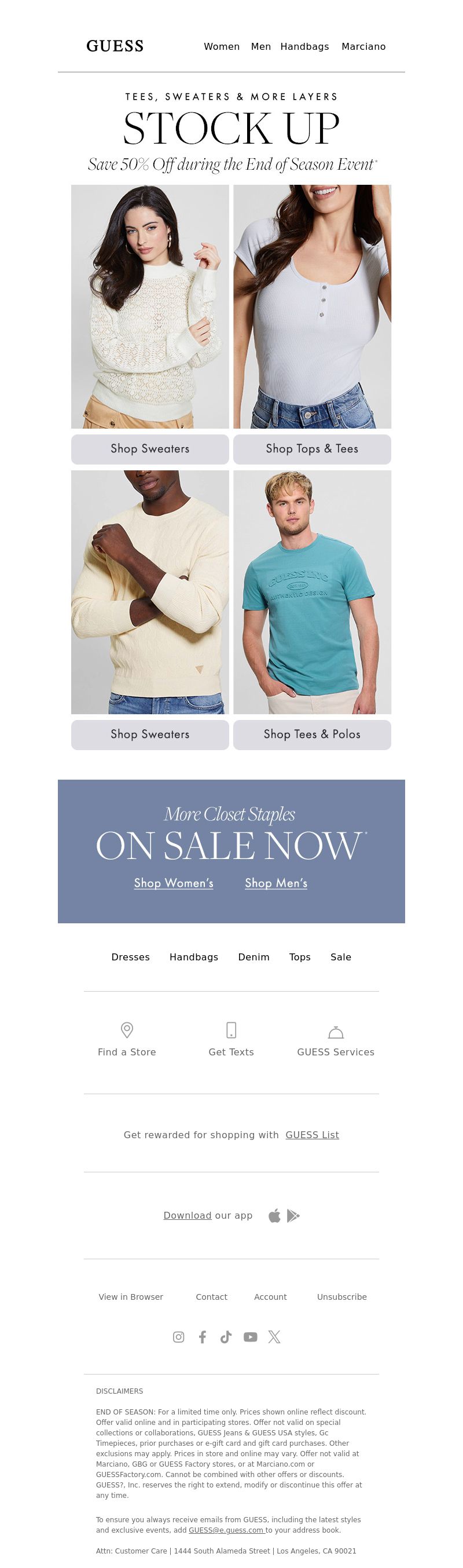Visit the Instagram social icon
Image resolution: width=463 pixels, height=1568 pixels.
[178, 1337]
